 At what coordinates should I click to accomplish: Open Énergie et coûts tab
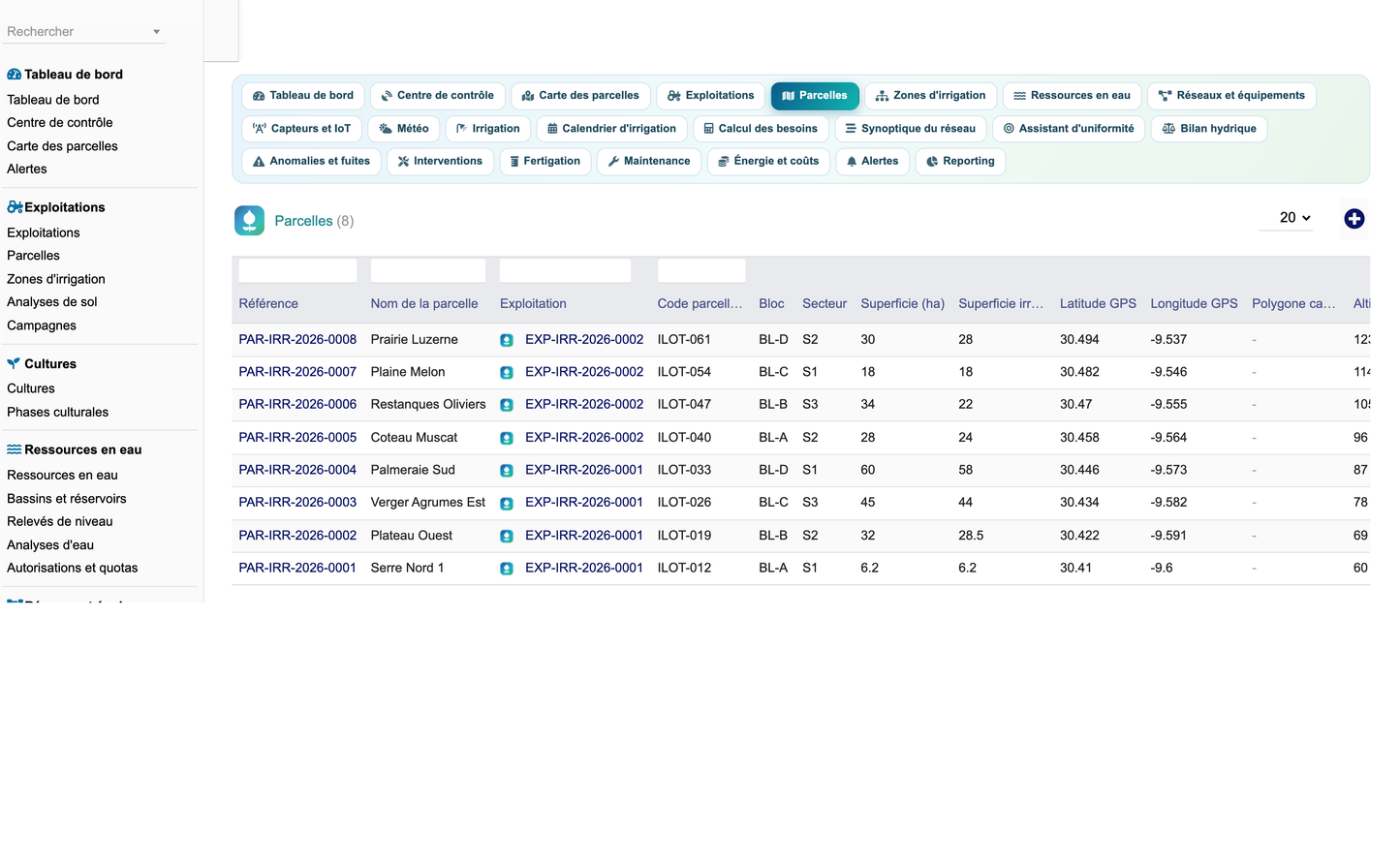[x=768, y=162]
